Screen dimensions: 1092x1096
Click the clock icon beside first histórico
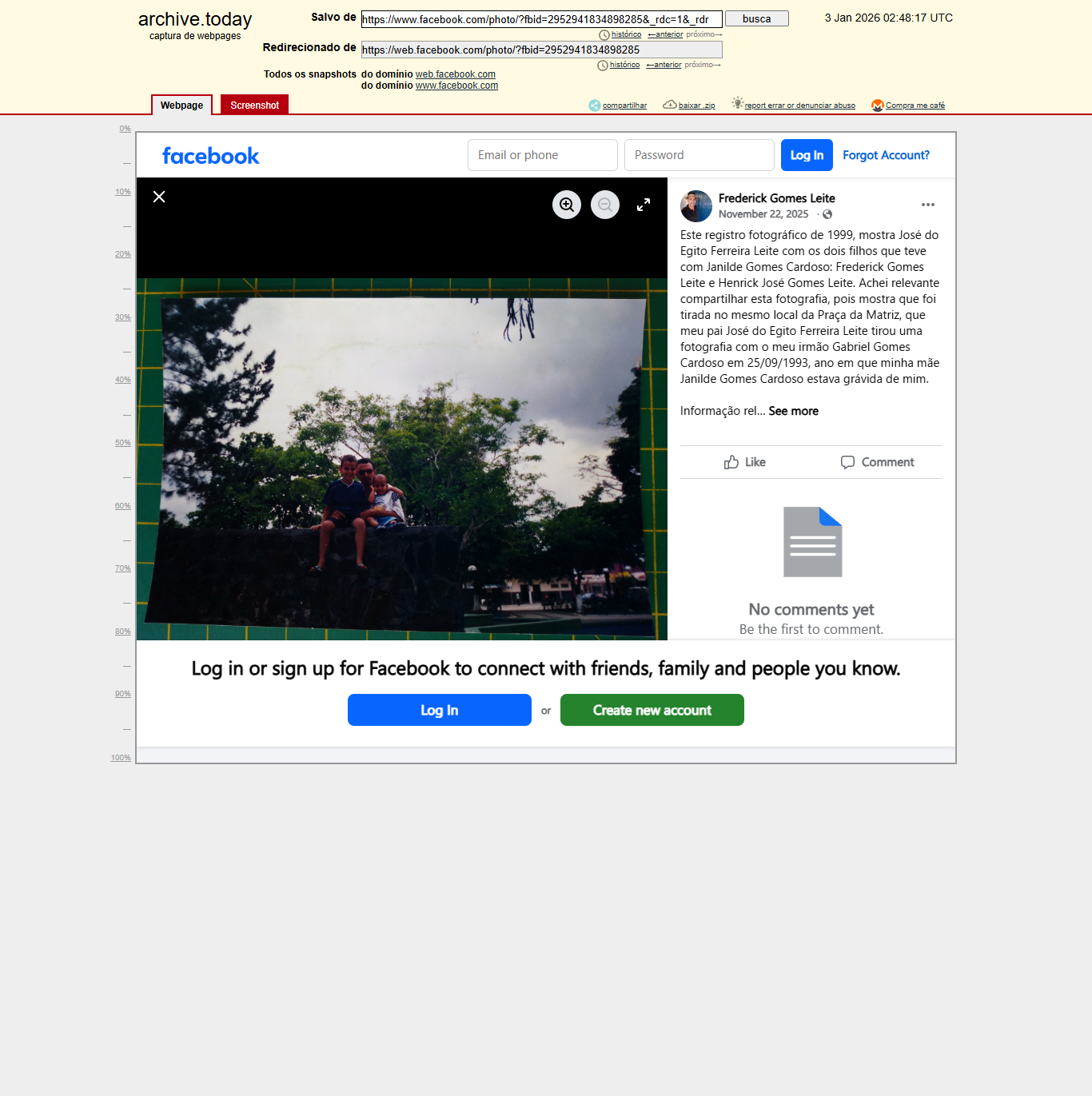pos(604,35)
